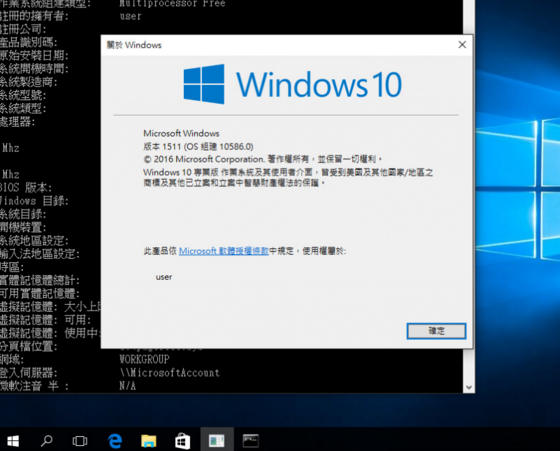Click '可用實體記憶體:' line in console
The image size is (560, 451).
pos(40,294)
